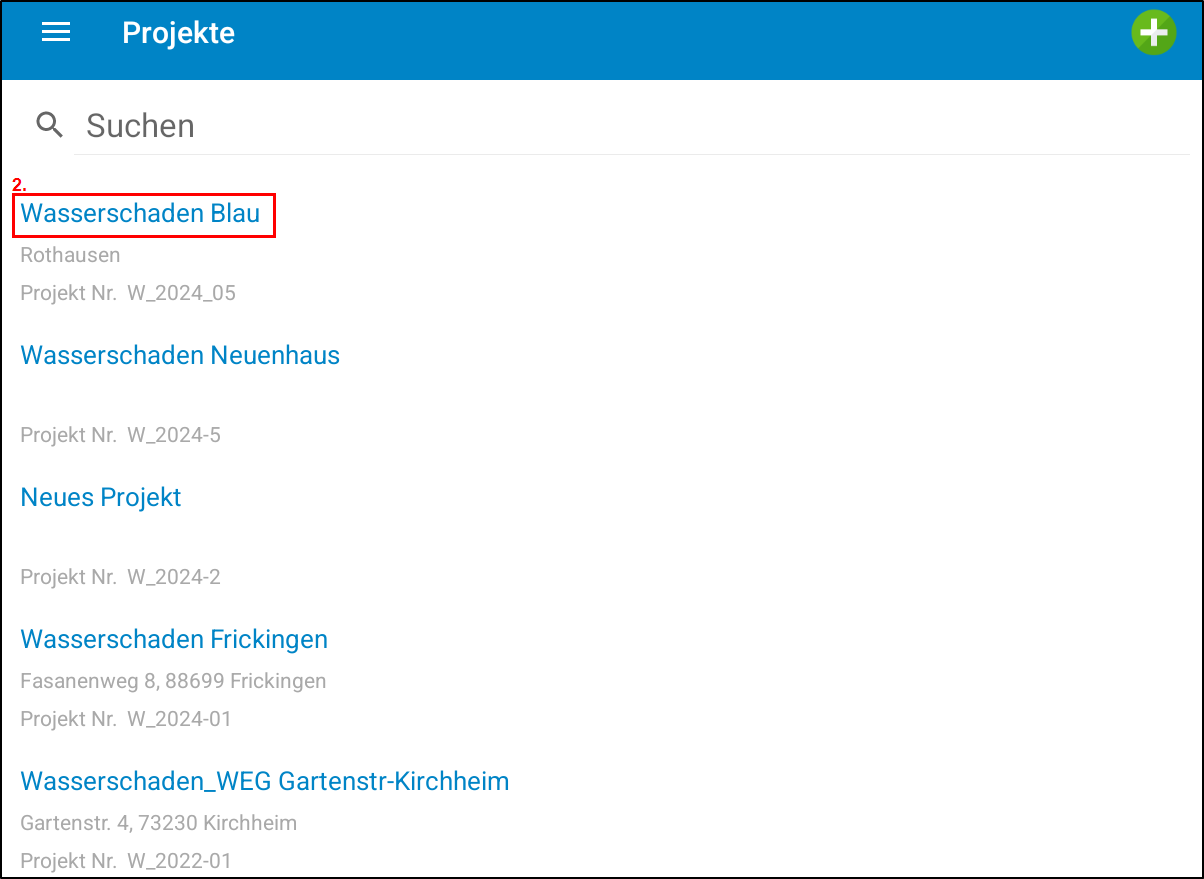The height and width of the screenshot is (879, 1204).
Task: Click project number W_2024-2
Action: point(121,577)
